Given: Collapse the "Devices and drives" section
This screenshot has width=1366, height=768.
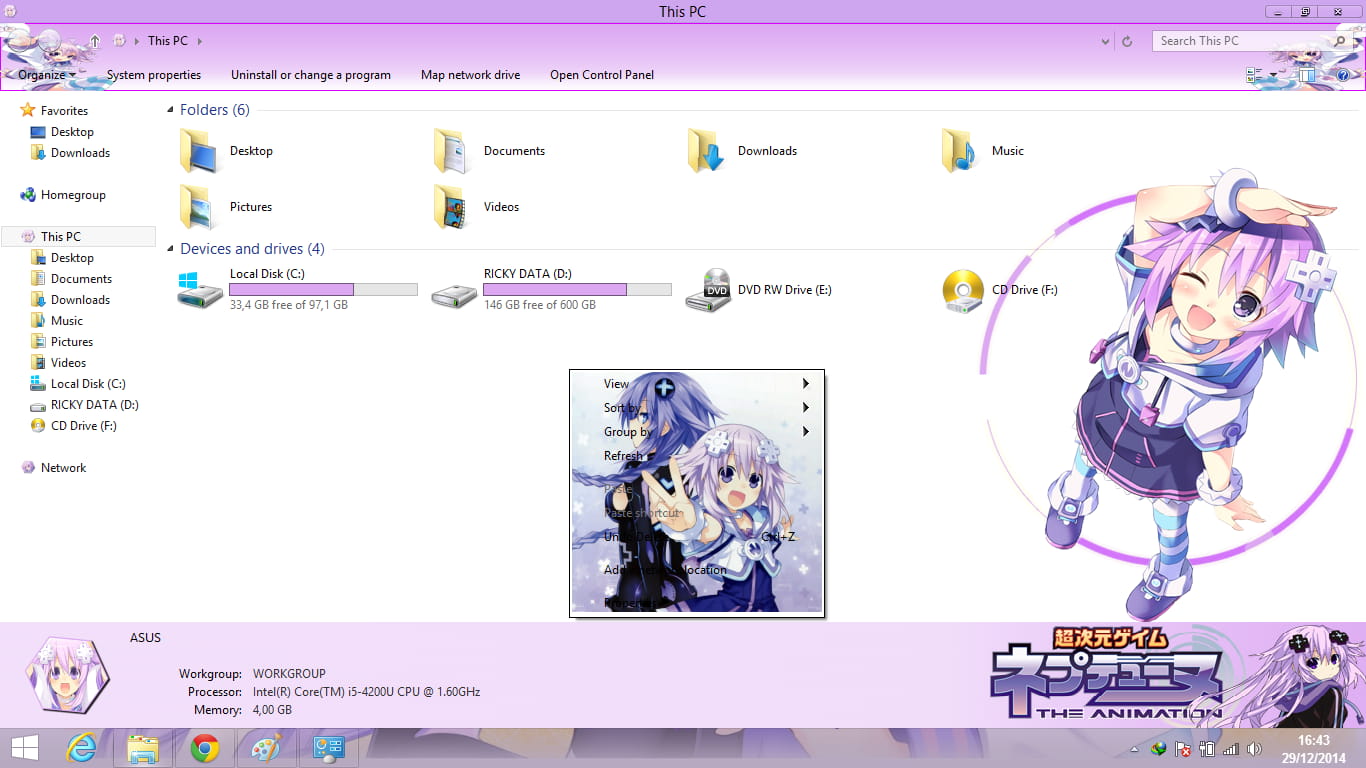Looking at the screenshot, I should [169, 248].
